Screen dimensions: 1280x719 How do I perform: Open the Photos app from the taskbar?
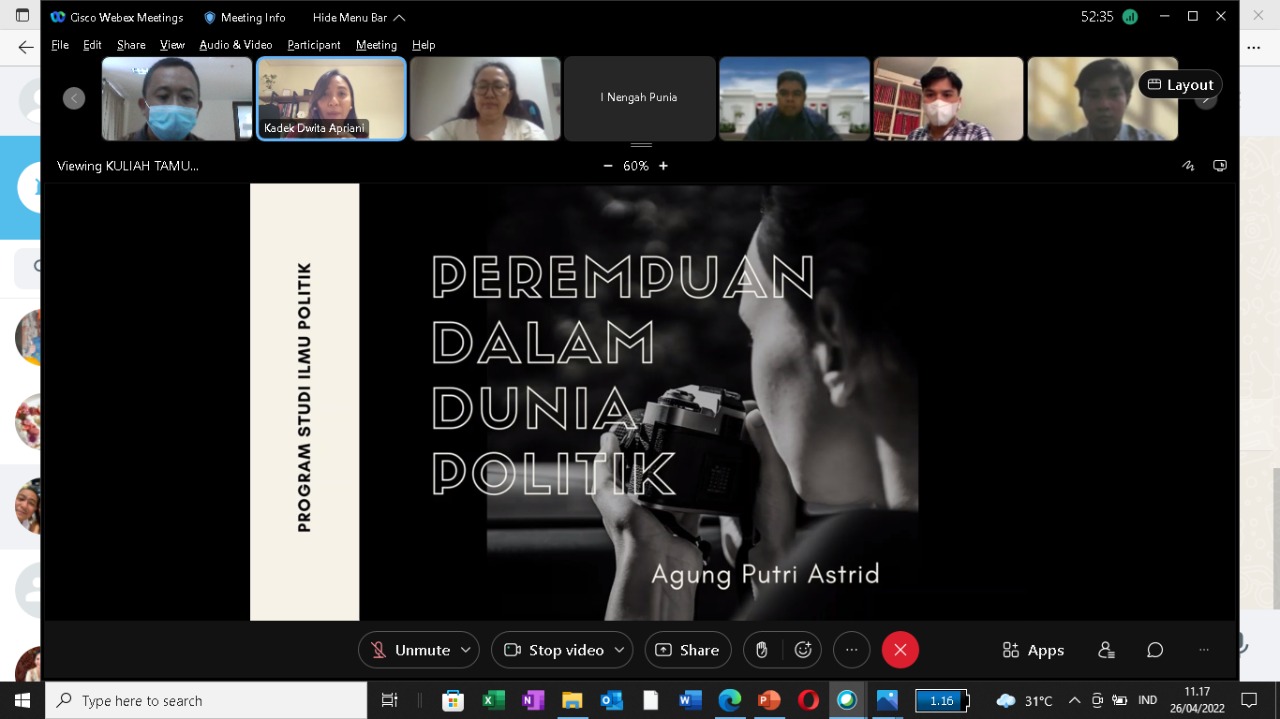[x=887, y=701]
